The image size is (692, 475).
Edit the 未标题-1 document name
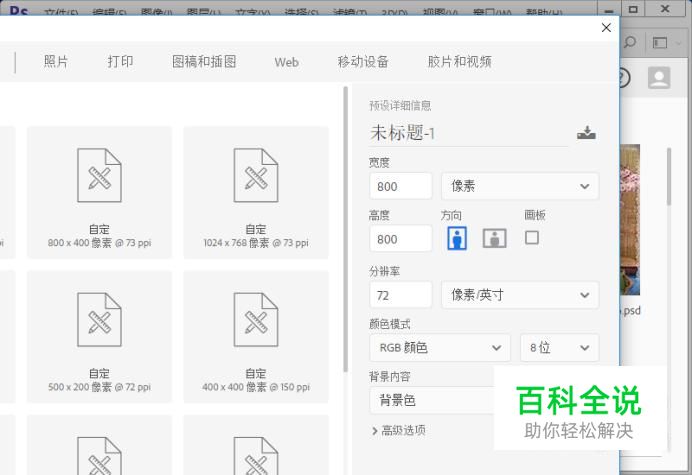click(x=469, y=133)
